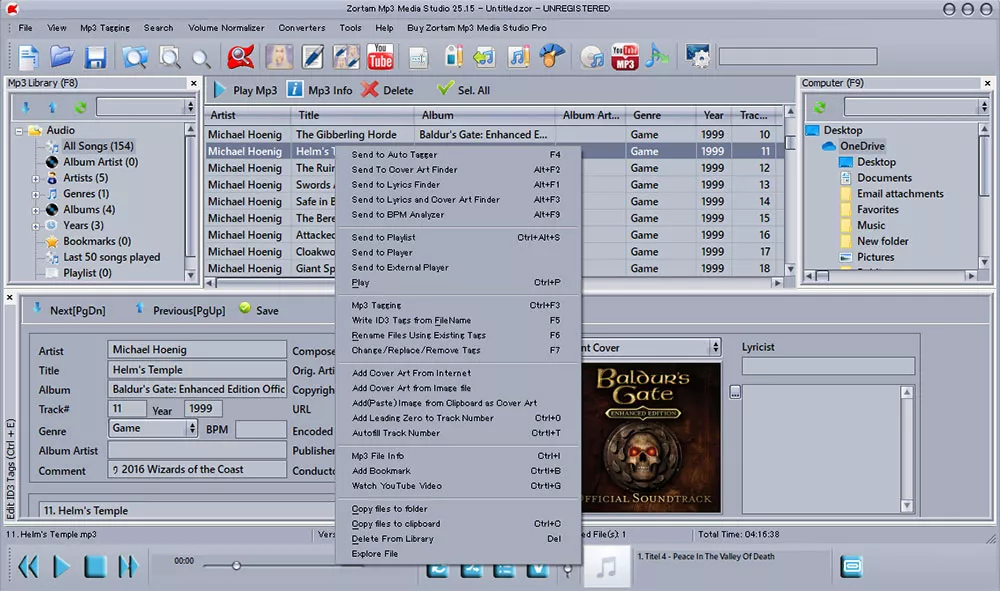Click the playback seek slider handle
Viewport: 1000px width, 591px height.
click(236, 565)
